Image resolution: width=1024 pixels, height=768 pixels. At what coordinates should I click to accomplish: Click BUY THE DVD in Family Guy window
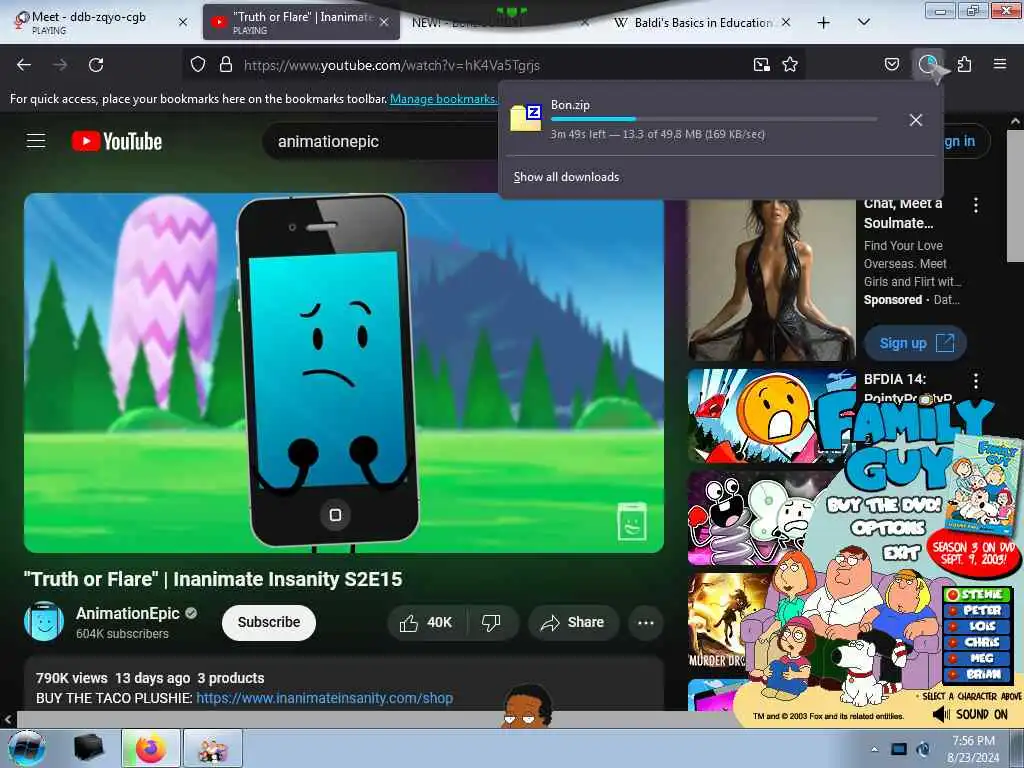point(884,504)
